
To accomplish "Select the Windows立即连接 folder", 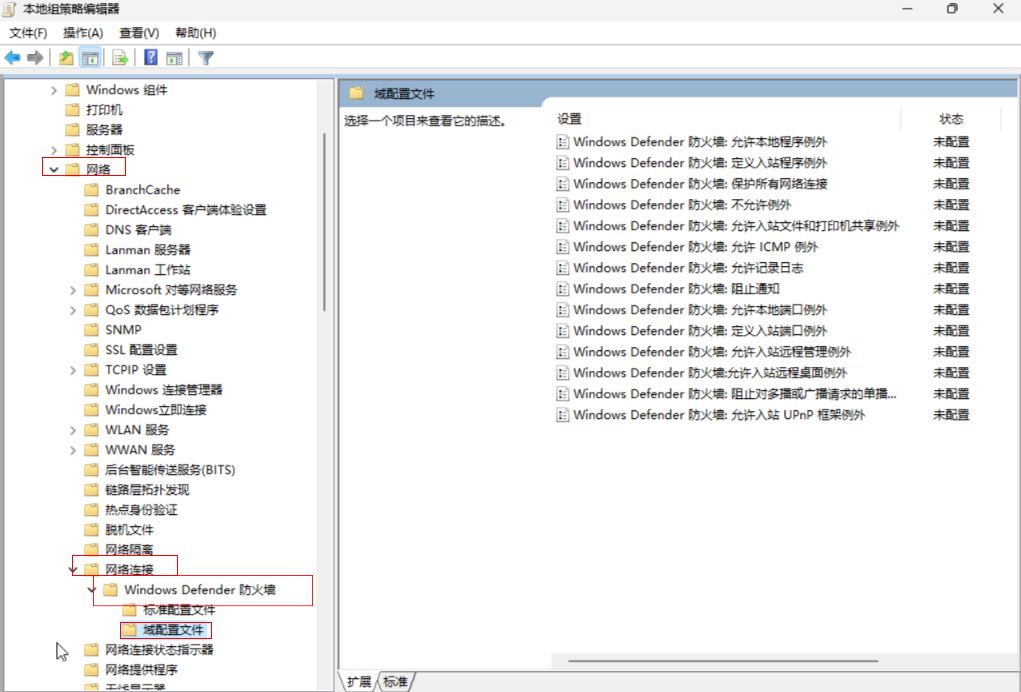I will (156, 410).
